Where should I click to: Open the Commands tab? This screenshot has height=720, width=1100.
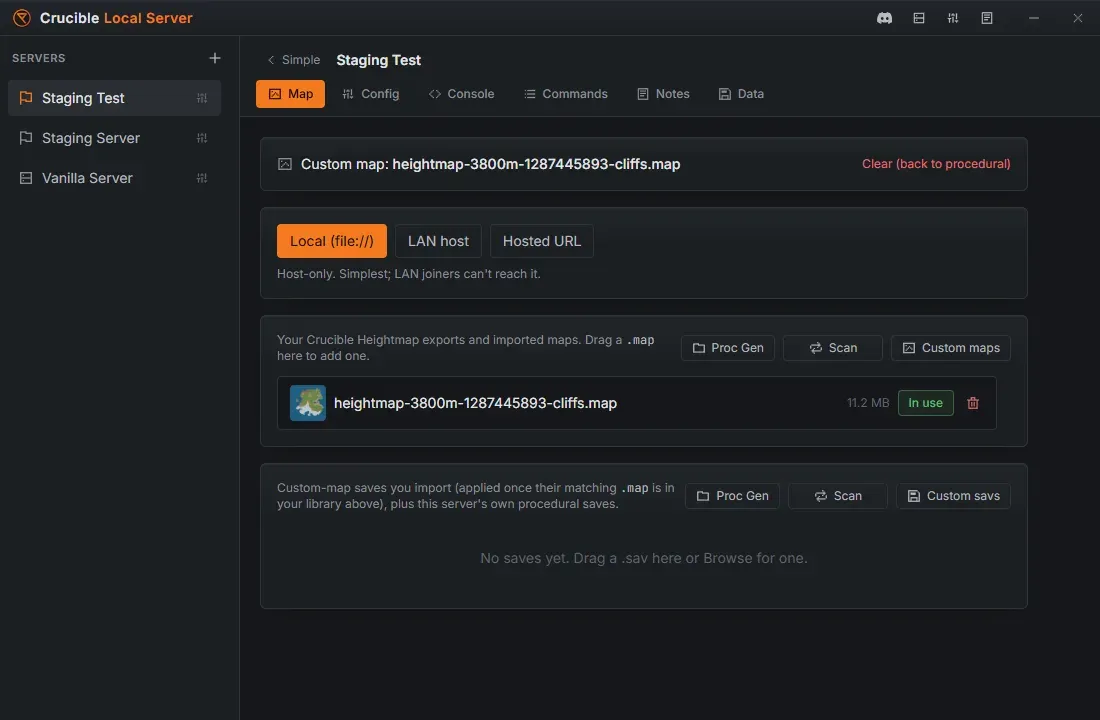click(565, 94)
